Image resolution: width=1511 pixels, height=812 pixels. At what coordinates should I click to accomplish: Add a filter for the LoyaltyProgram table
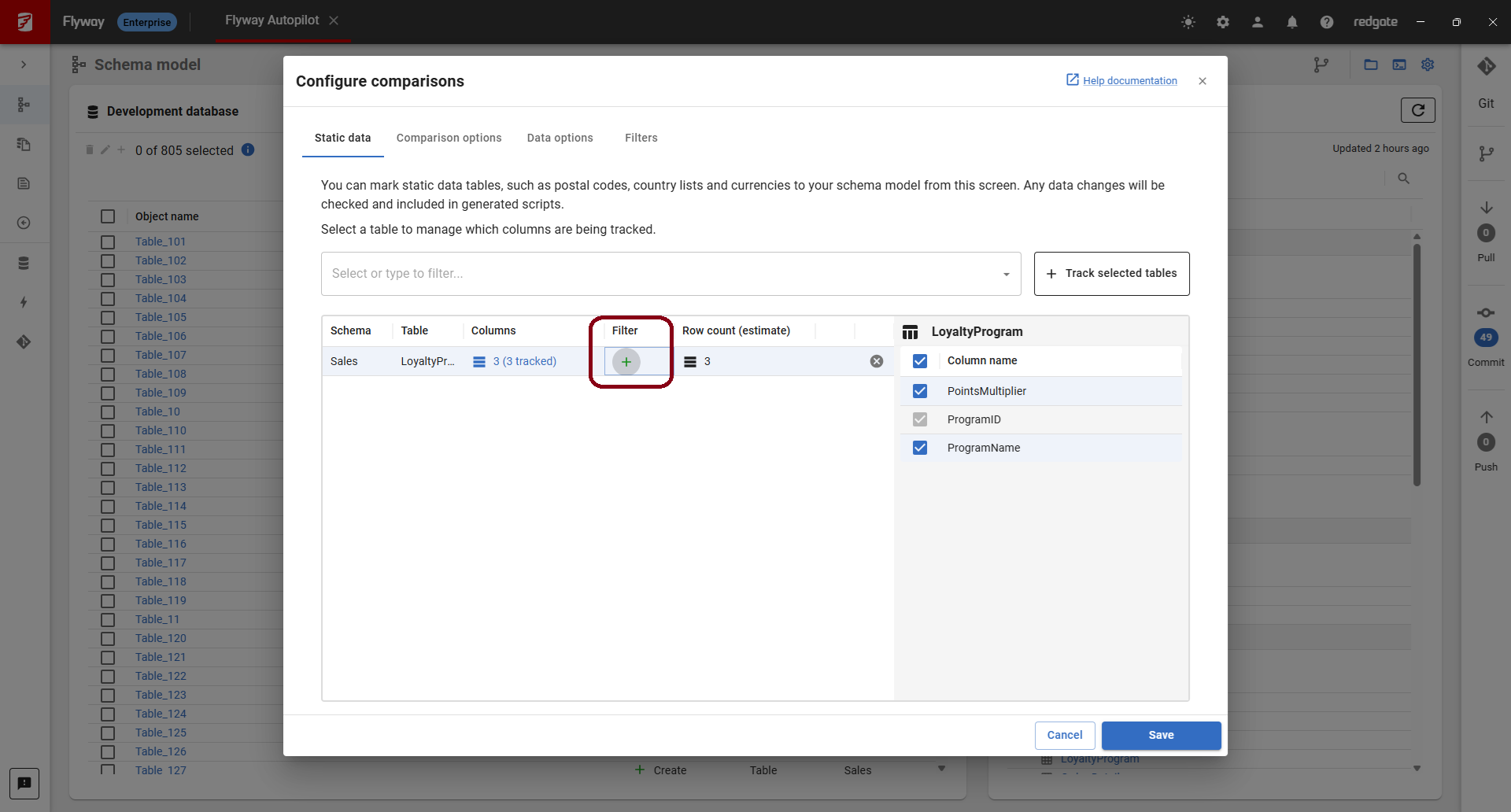[x=626, y=362]
